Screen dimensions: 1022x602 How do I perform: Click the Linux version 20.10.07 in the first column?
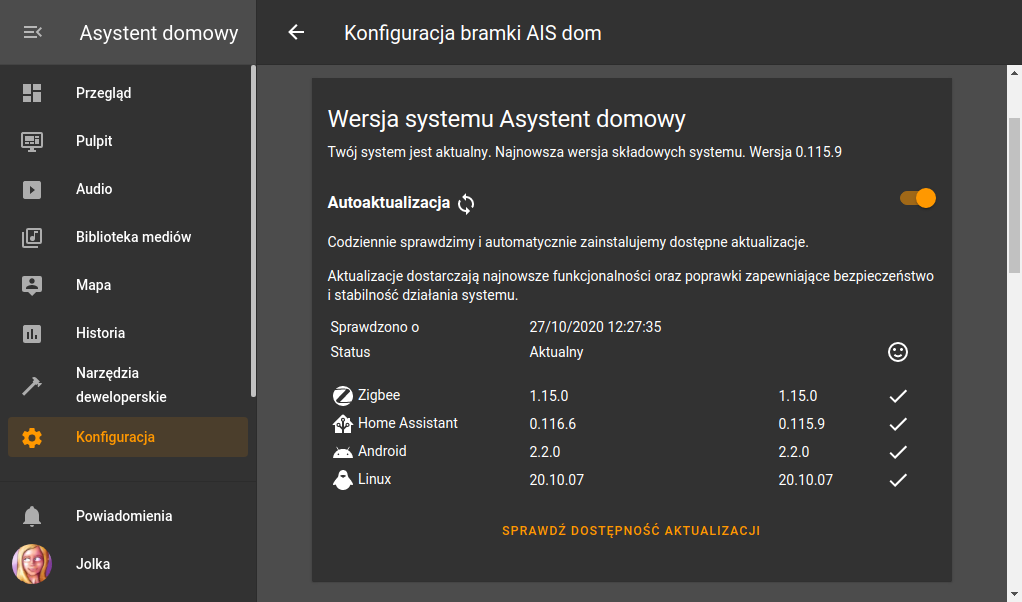[x=557, y=480]
